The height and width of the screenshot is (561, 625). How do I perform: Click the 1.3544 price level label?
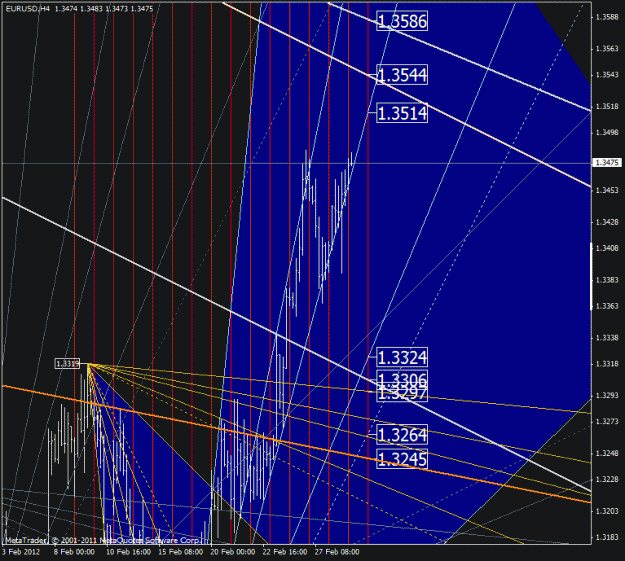(402, 75)
